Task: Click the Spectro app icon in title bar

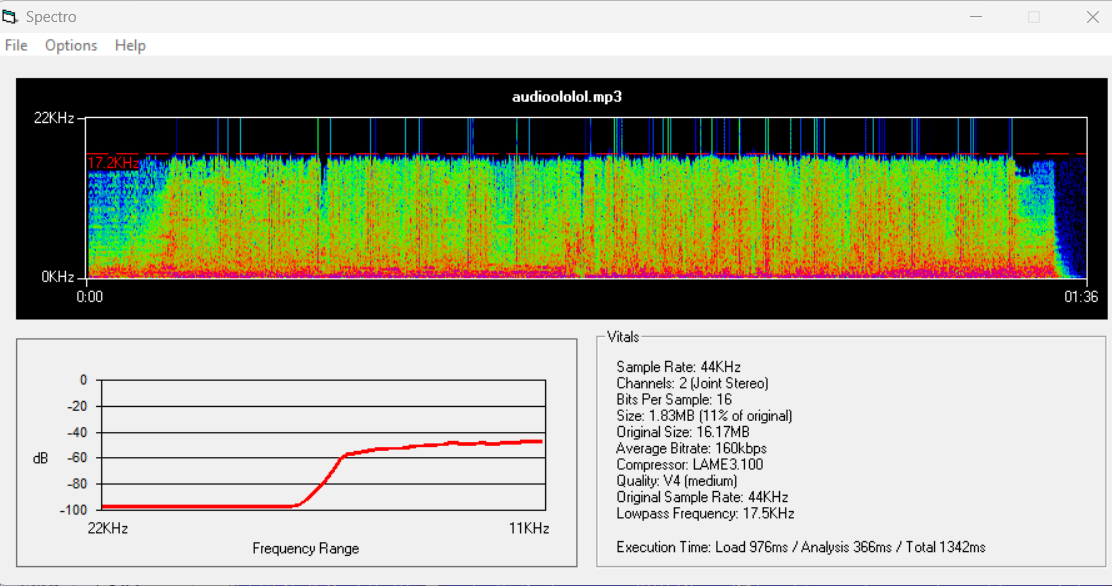Action: 10,16
